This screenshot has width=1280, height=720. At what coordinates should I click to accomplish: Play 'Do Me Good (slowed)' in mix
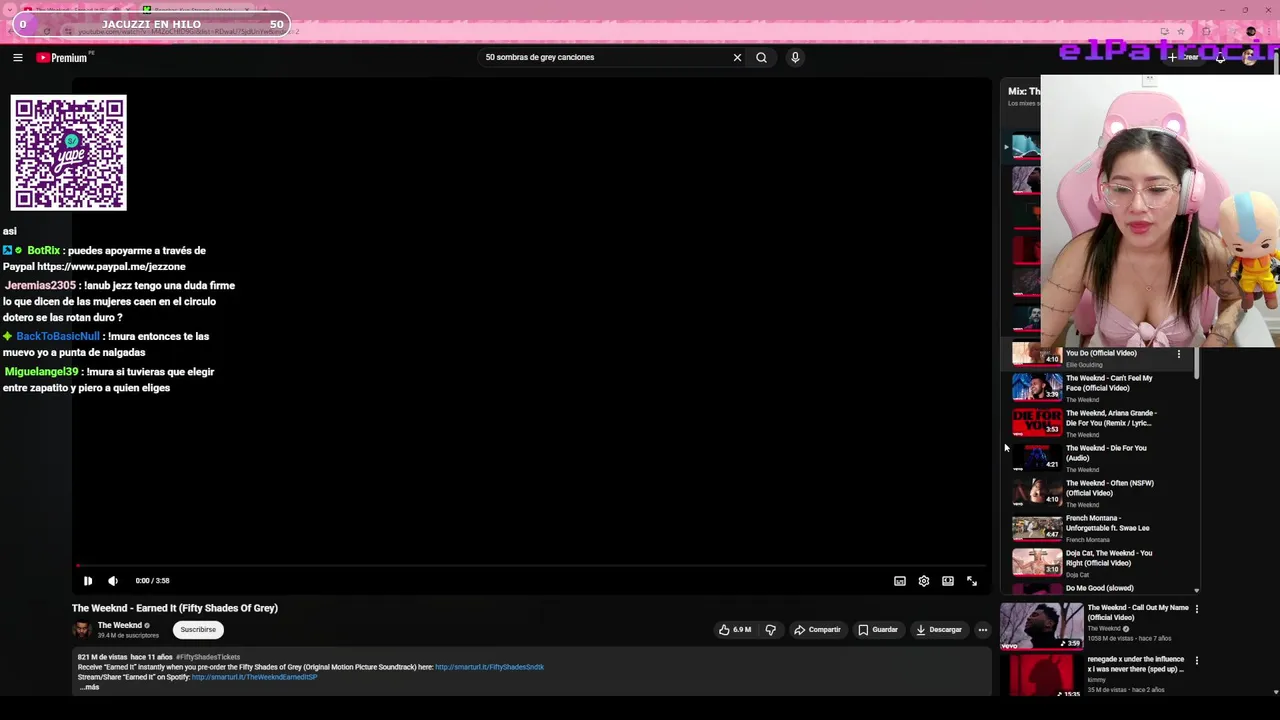point(1099,588)
